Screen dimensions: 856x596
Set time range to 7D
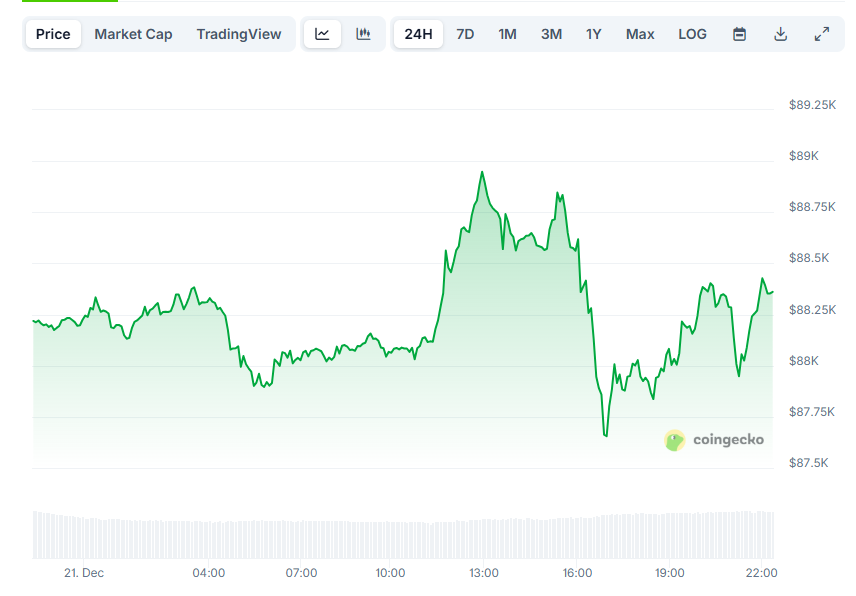(x=465, y=34)
